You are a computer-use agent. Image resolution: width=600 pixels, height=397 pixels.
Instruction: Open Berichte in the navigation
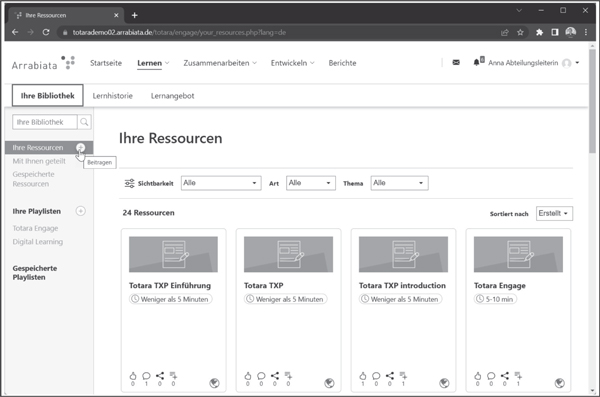click(x=342, y=63)
